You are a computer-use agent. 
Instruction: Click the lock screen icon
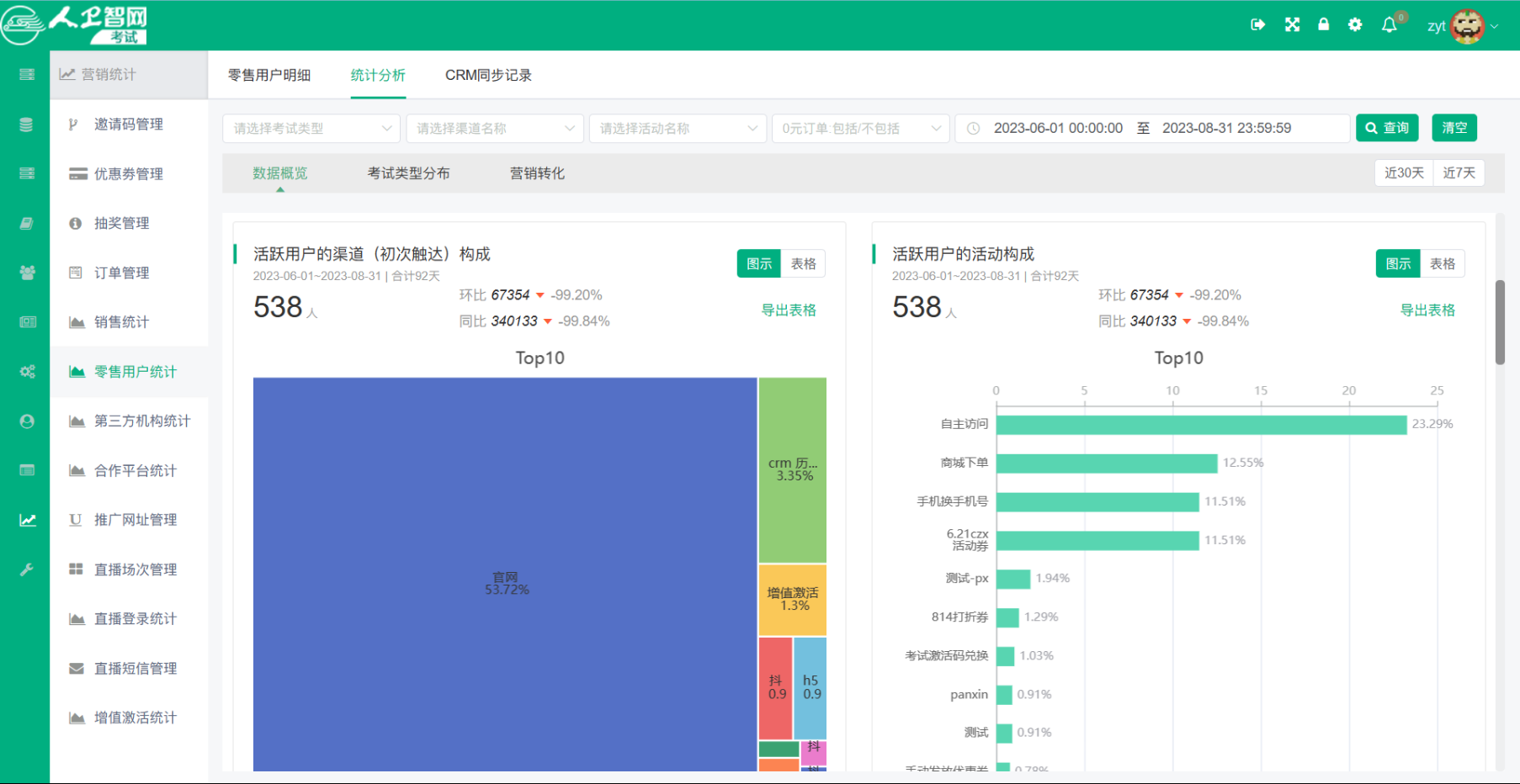pyautogui.click(x=1323, y=24)
